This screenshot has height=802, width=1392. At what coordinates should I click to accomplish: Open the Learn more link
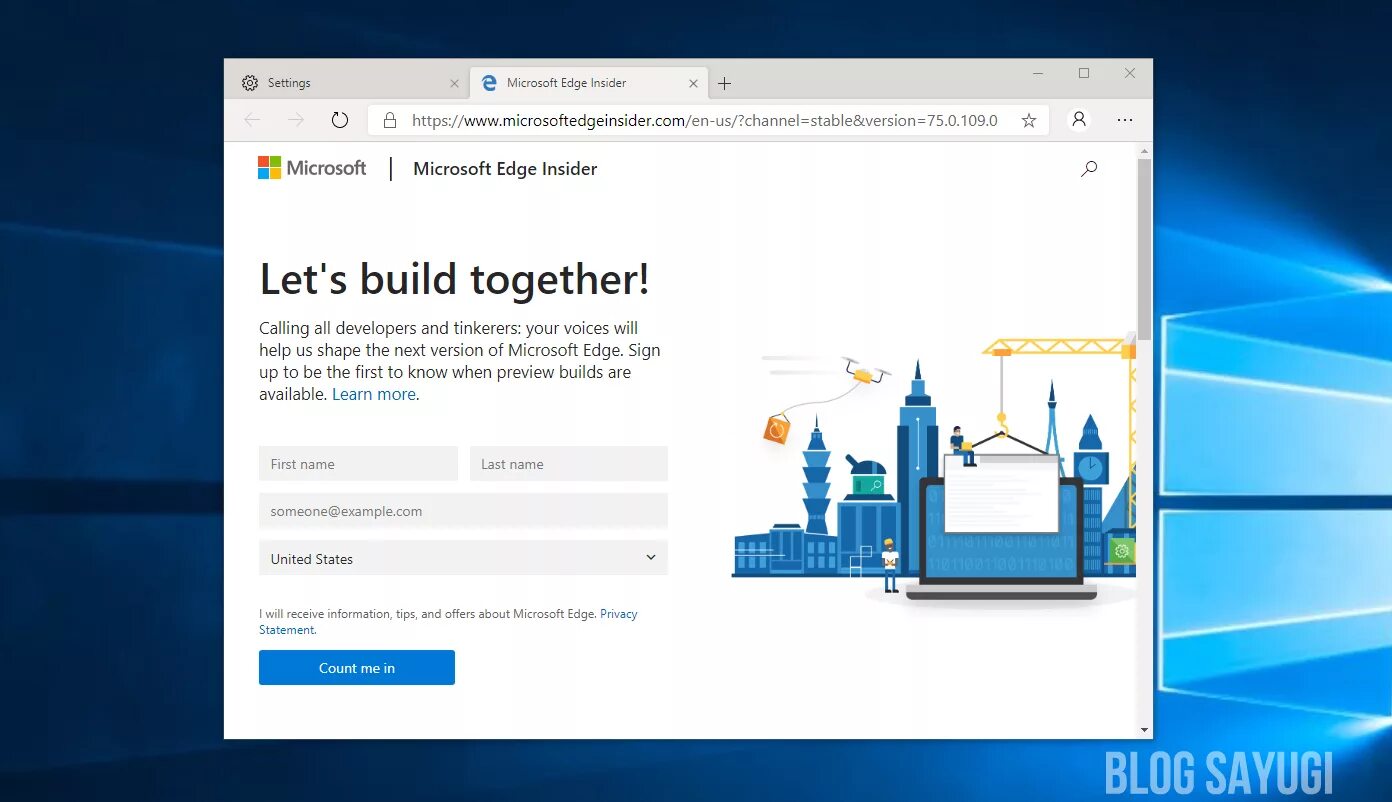coord(374,394)
